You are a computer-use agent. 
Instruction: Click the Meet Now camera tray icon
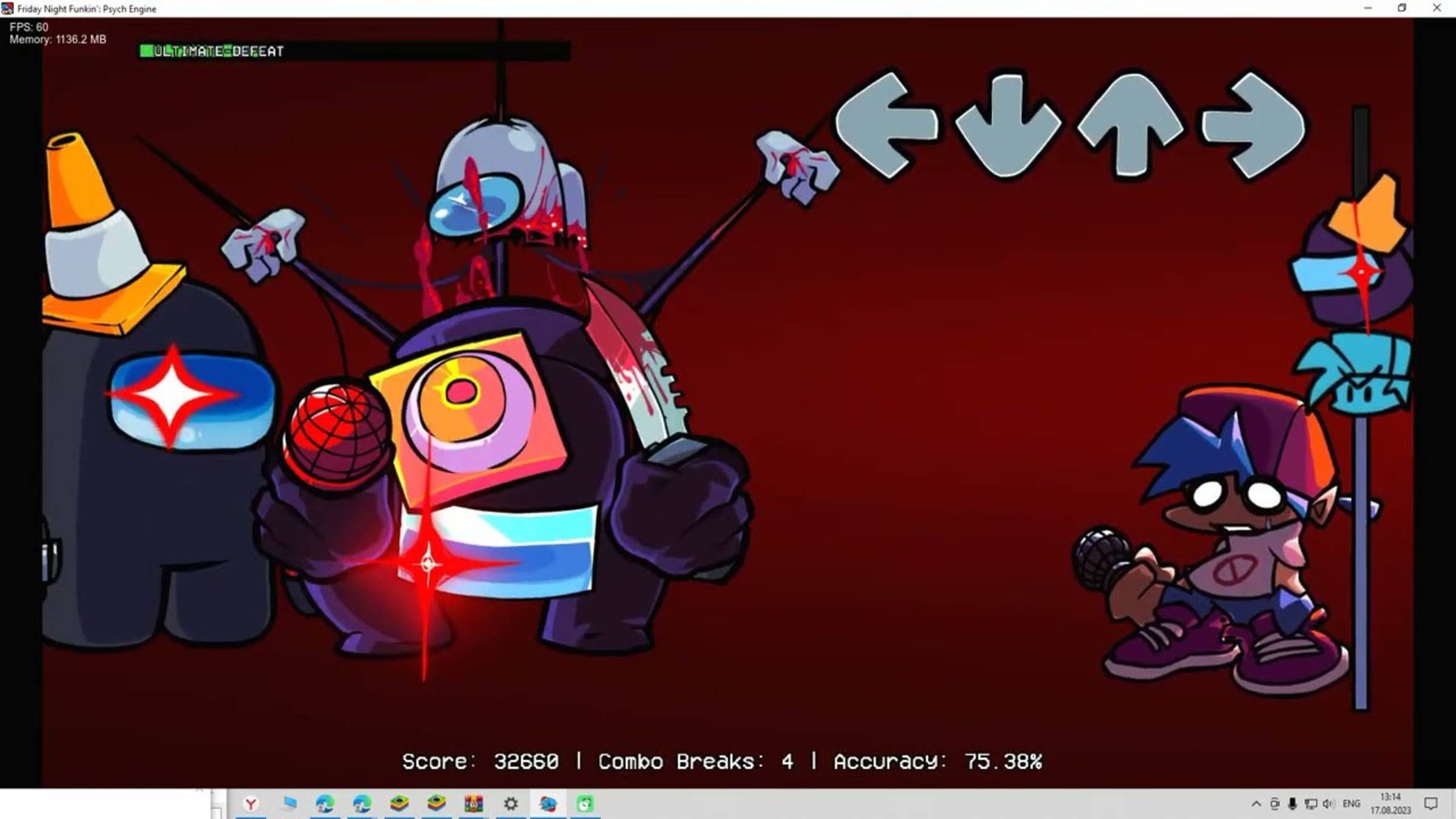1275,804
